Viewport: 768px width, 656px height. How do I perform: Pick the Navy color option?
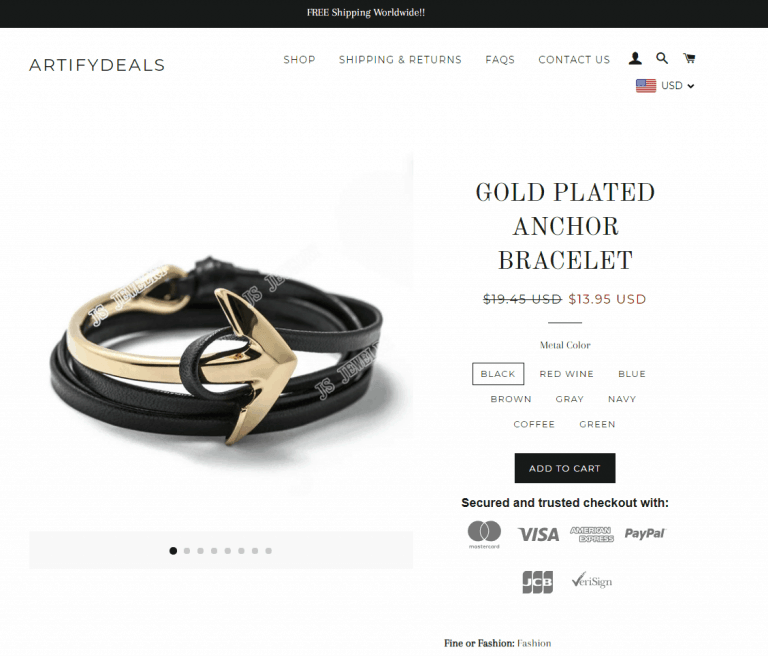pyautogui.click(x=622, y=399)
